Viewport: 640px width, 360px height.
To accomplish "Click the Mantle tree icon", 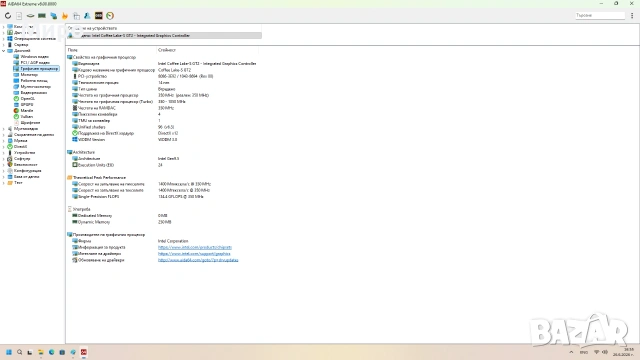I will point(16,111).
